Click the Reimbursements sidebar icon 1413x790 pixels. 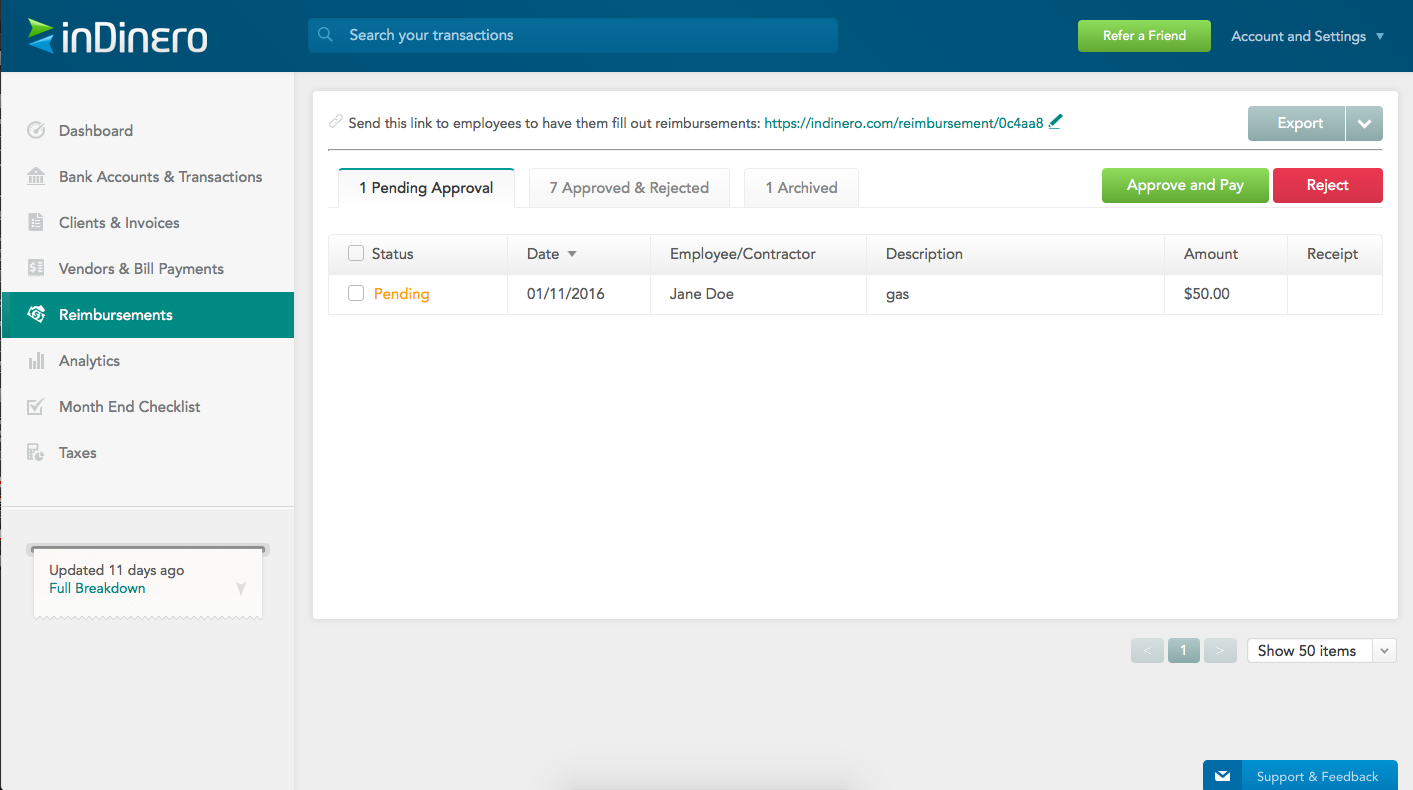click(x=36, y=315)
